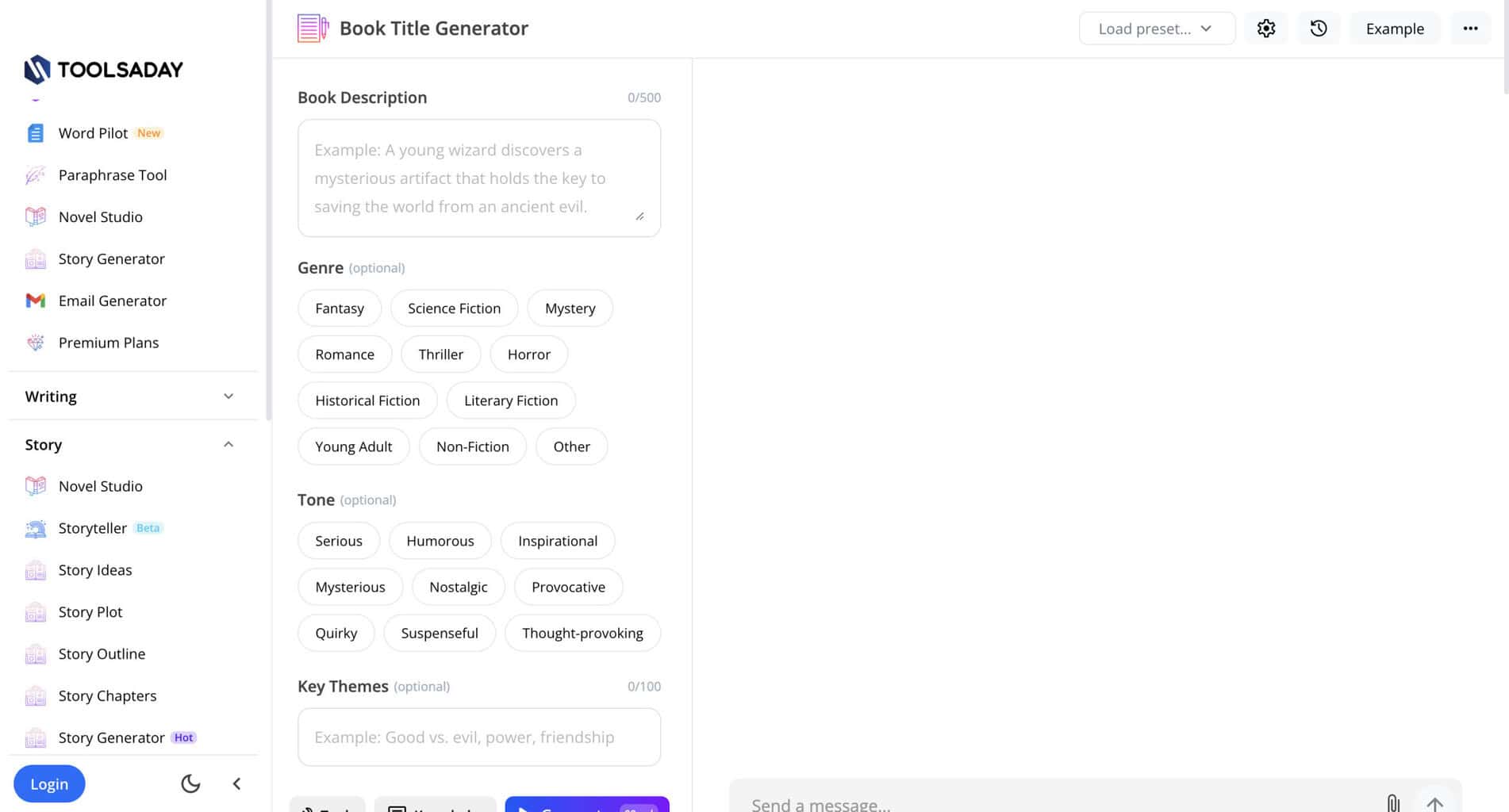Screen dimensions: 1509x812
Task: Click the Example button
Action: tap(1395, 28)
